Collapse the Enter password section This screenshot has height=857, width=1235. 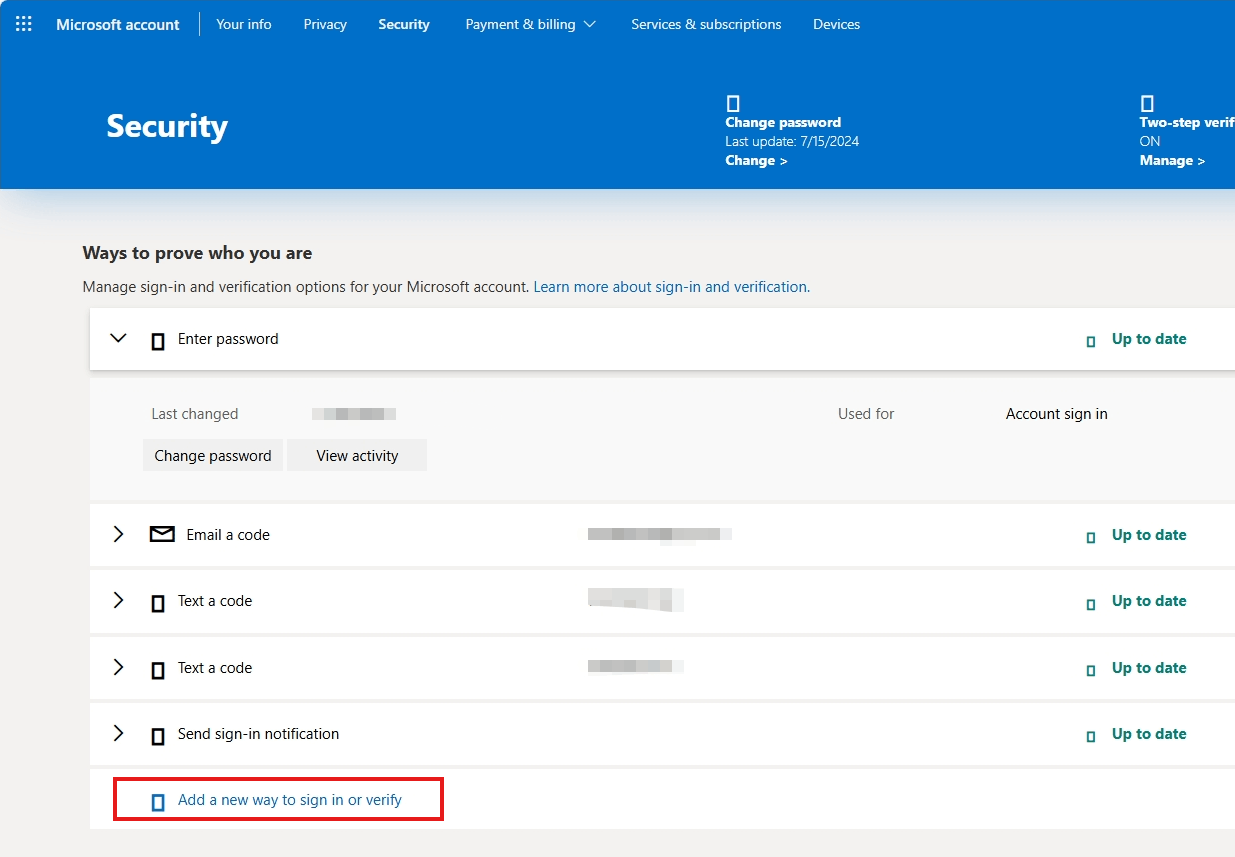coord(118,338)
